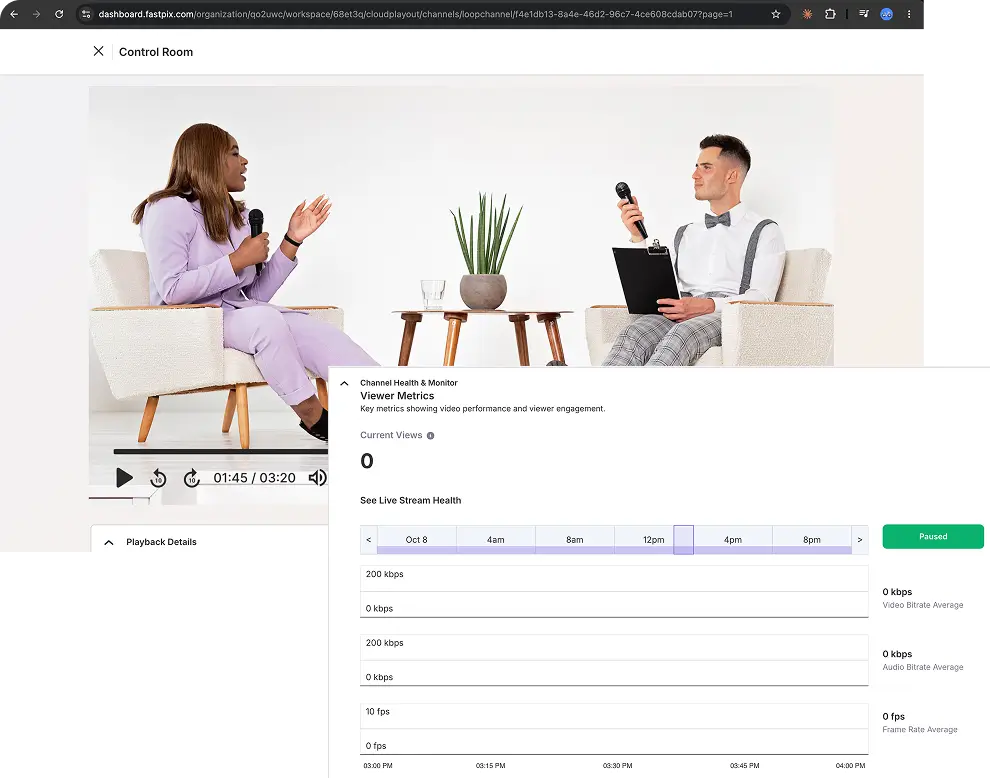Click the 04:00 PM chart time label
990x778 pixels.
850,765
